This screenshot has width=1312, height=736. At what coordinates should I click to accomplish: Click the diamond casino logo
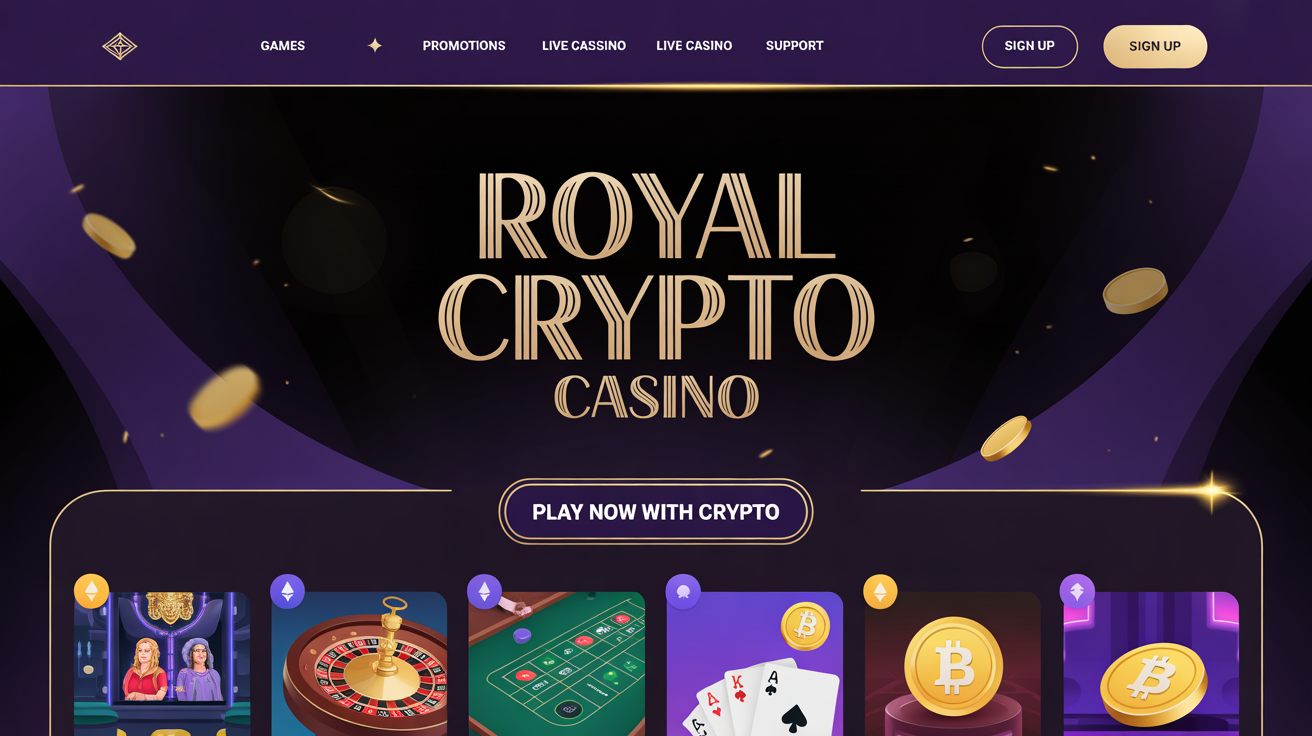120,46
